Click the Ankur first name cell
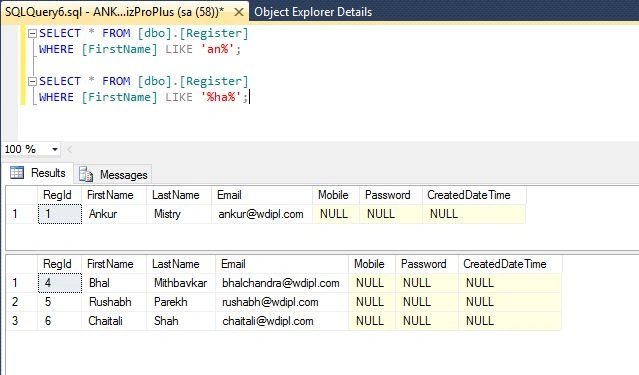Screen dimensions: 639x375 (114, 214)
